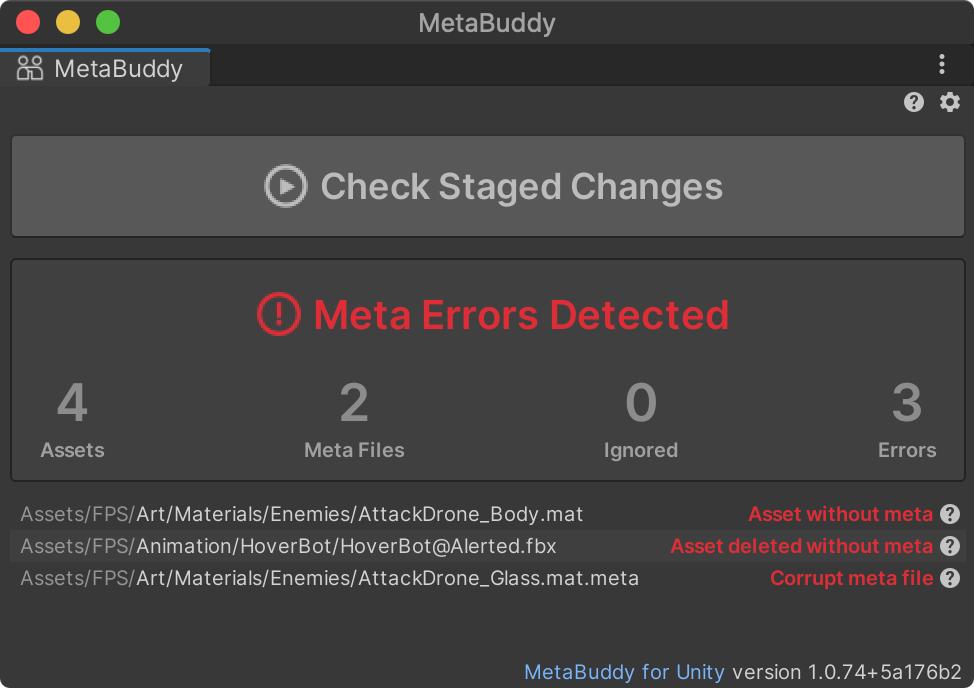Select the AttackDrone_Glass.mat.meta file row
Screen dimensions: 974x688
coord(329,578)
